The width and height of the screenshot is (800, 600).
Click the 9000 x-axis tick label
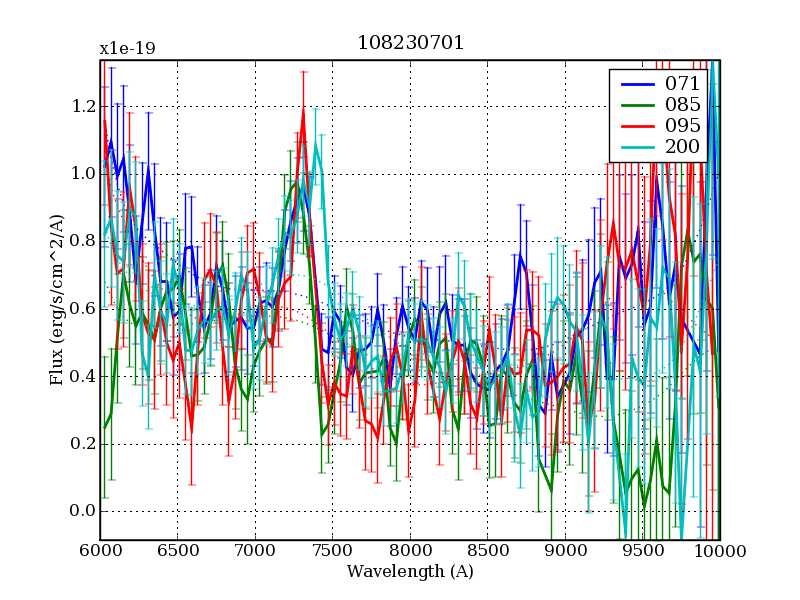point(565,552)
